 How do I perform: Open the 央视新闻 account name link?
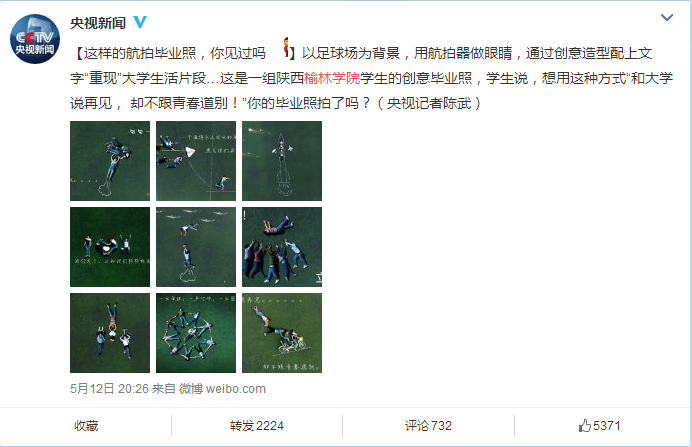click(98, 23)
